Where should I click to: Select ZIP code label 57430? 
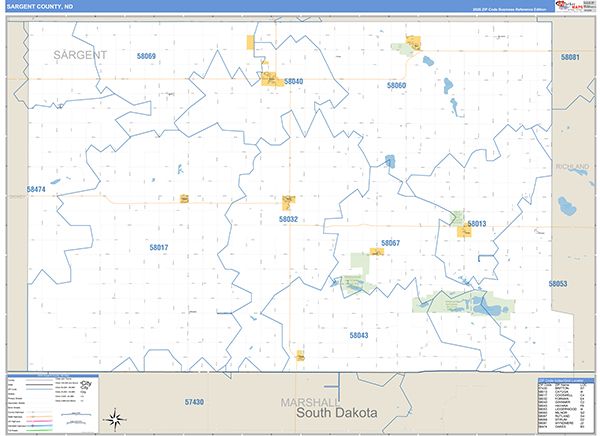pos(194,402)
